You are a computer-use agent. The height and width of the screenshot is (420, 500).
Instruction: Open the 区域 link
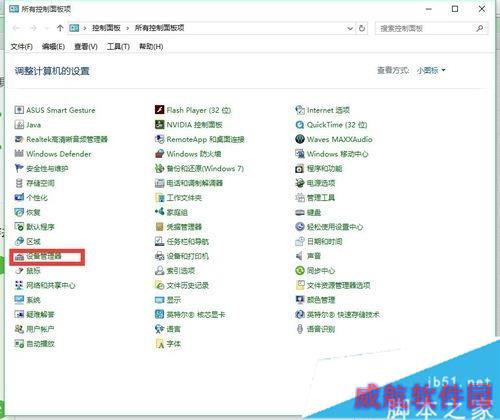[33, 242]
